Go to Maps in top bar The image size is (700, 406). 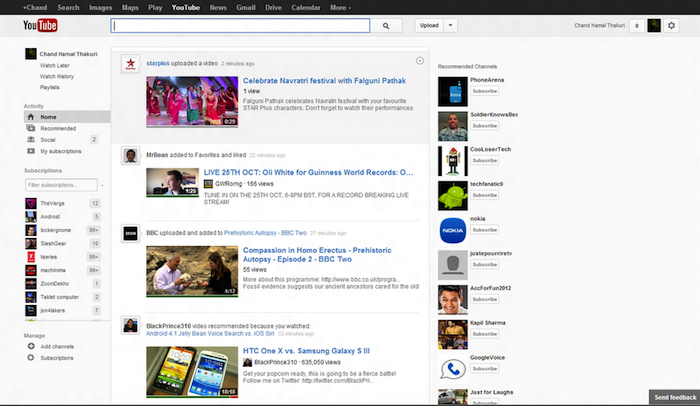(x=130, y=7)
